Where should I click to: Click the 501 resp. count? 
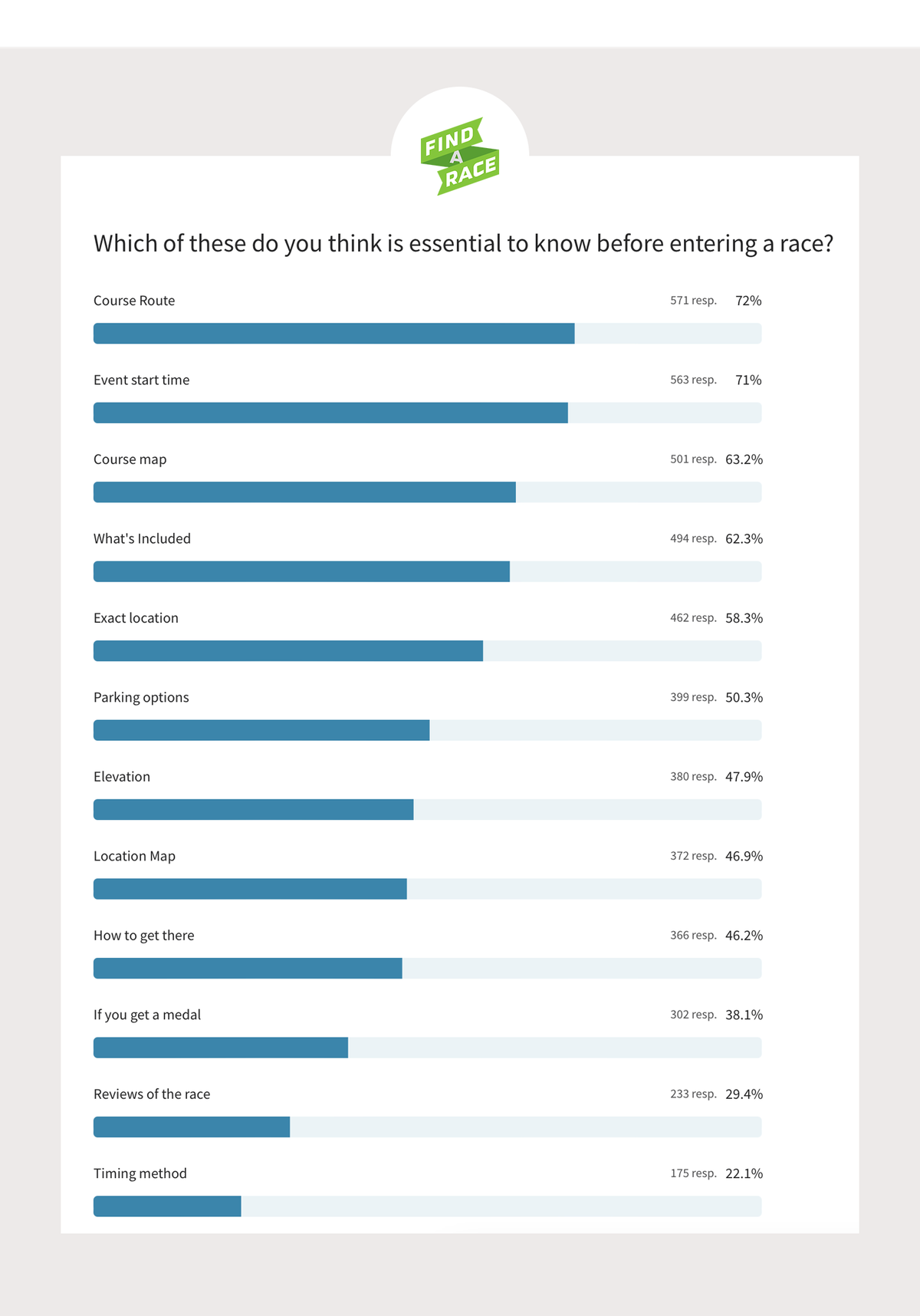coord(693,459)
